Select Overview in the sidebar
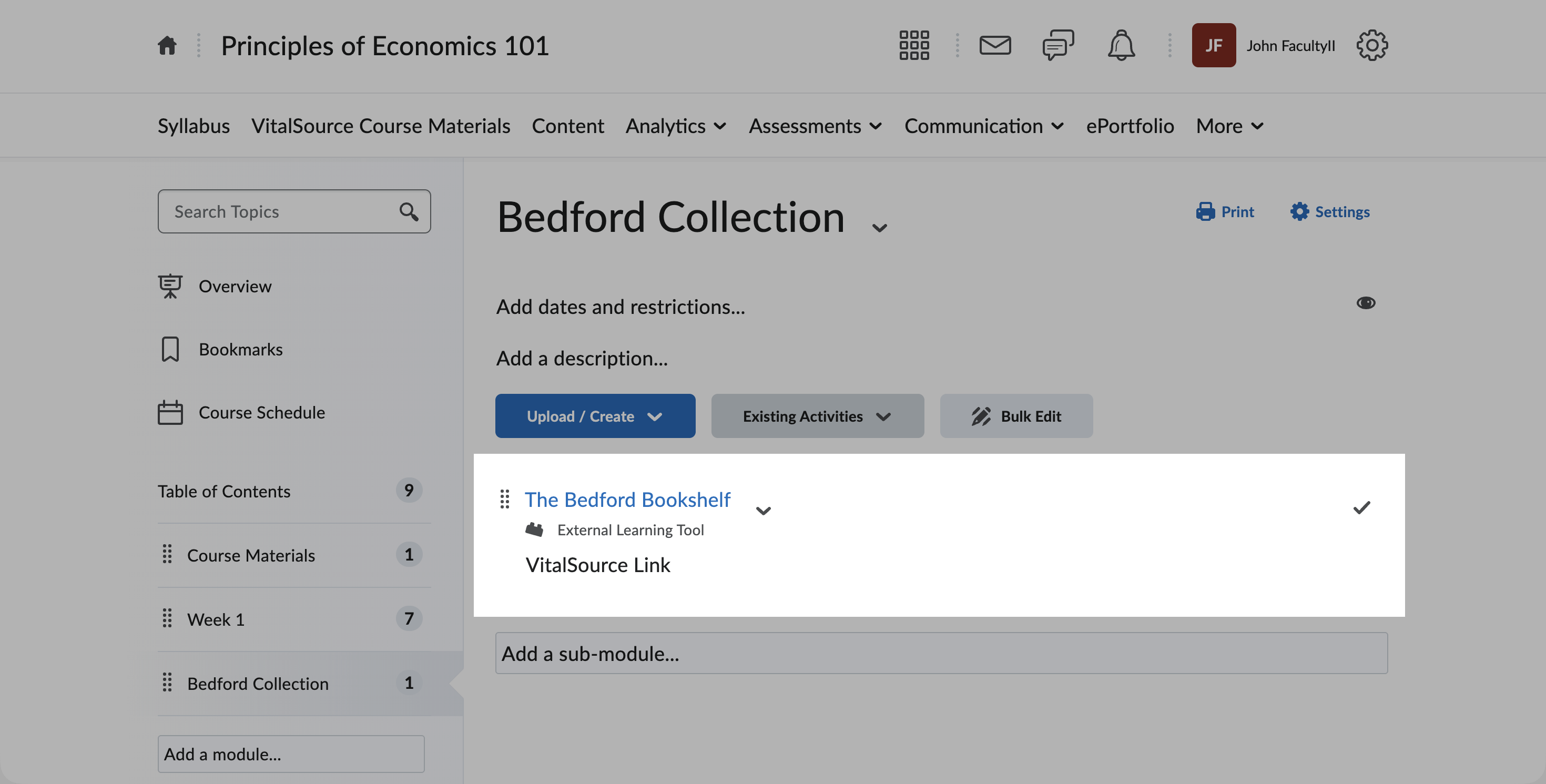Viewport: 1546px width, 784px height. [x=235, y=287]
